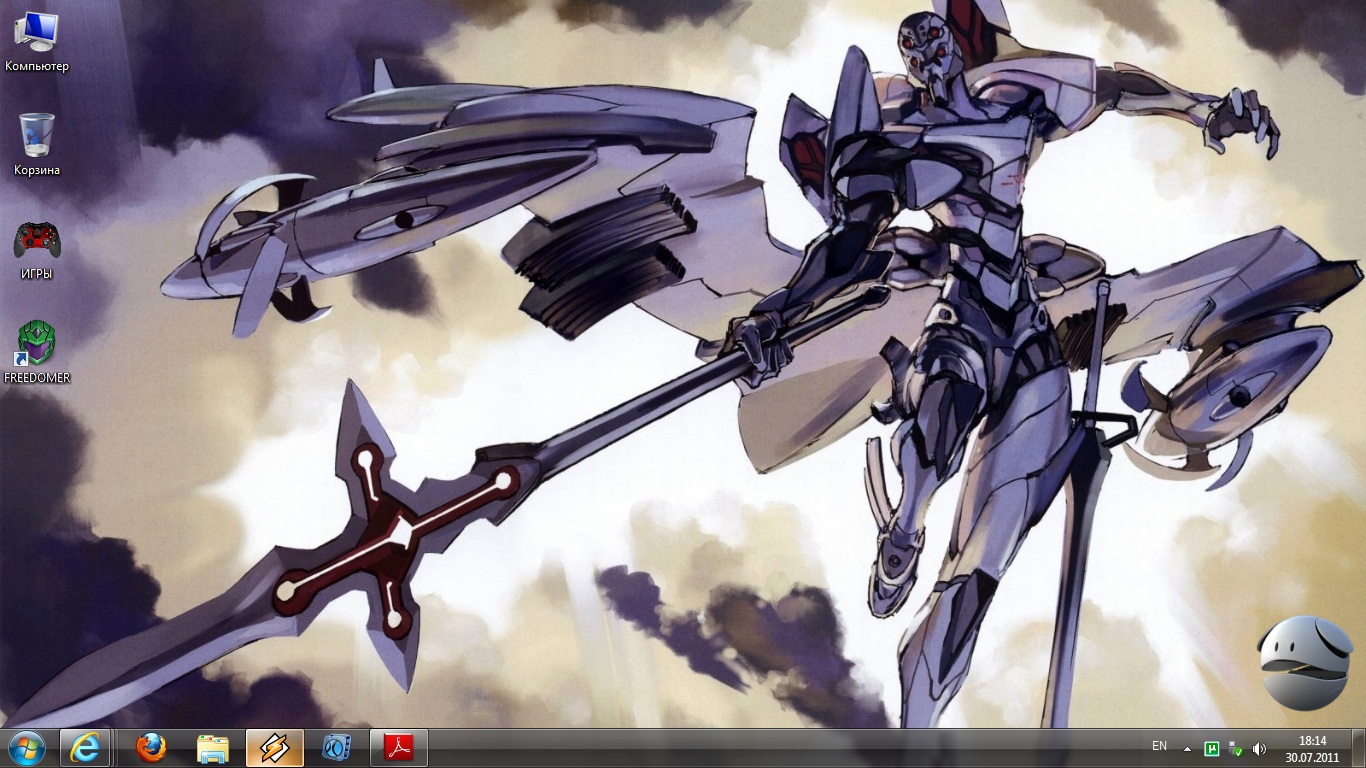Open the blue film-strip media player taskbar icon
The image size is (1366, 768).
coord(337,748)
